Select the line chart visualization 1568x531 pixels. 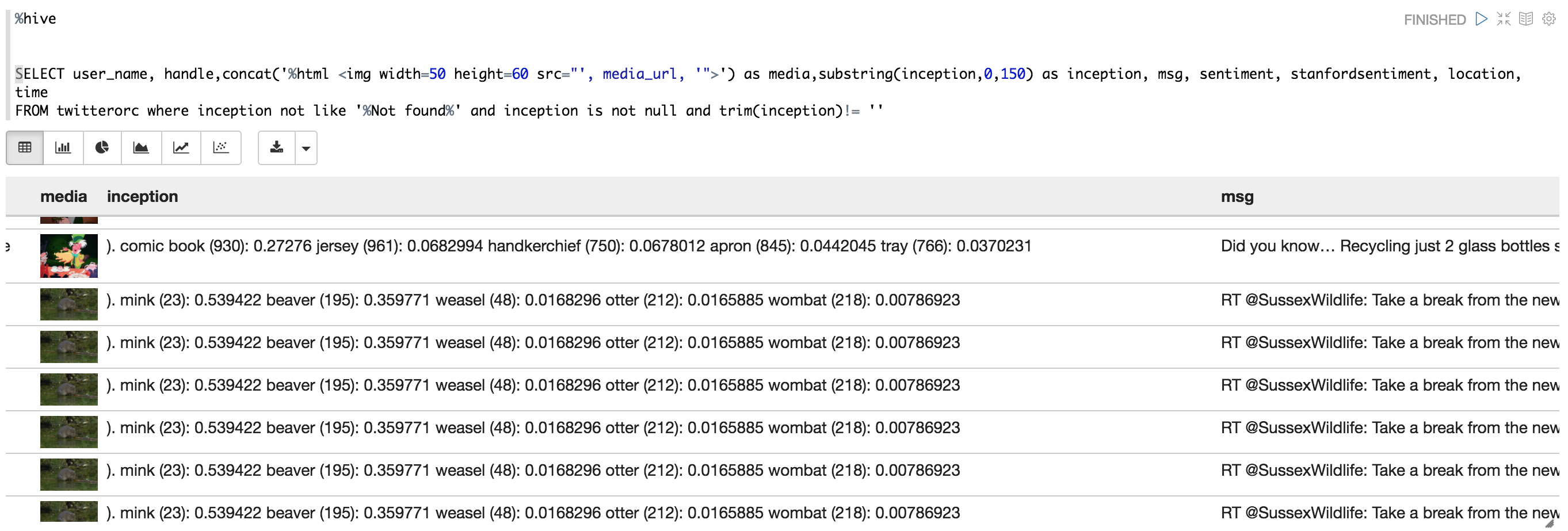tap(181, 147)
